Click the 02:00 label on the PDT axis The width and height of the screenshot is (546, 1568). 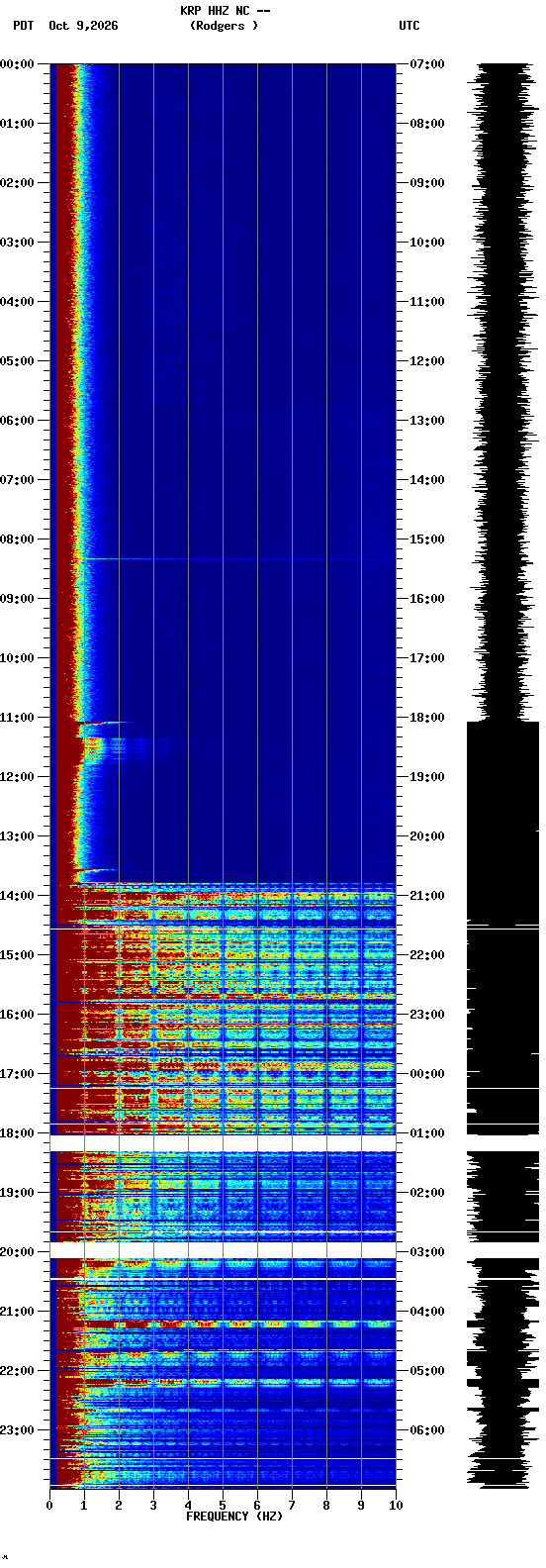(17, 183)
